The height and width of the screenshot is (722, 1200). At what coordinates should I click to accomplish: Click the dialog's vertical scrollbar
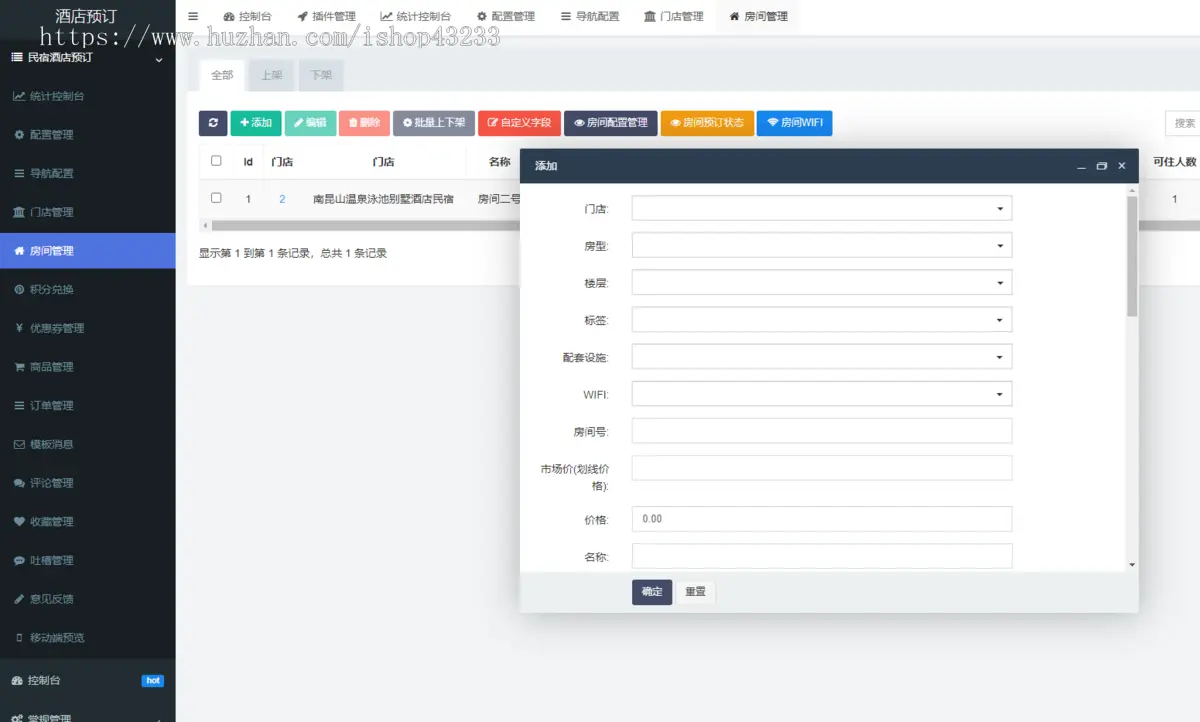[1132, 260]
